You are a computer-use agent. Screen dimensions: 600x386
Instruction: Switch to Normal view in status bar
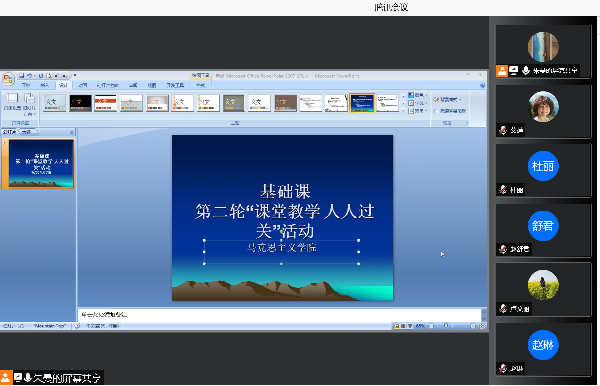[x=396, y=326]
